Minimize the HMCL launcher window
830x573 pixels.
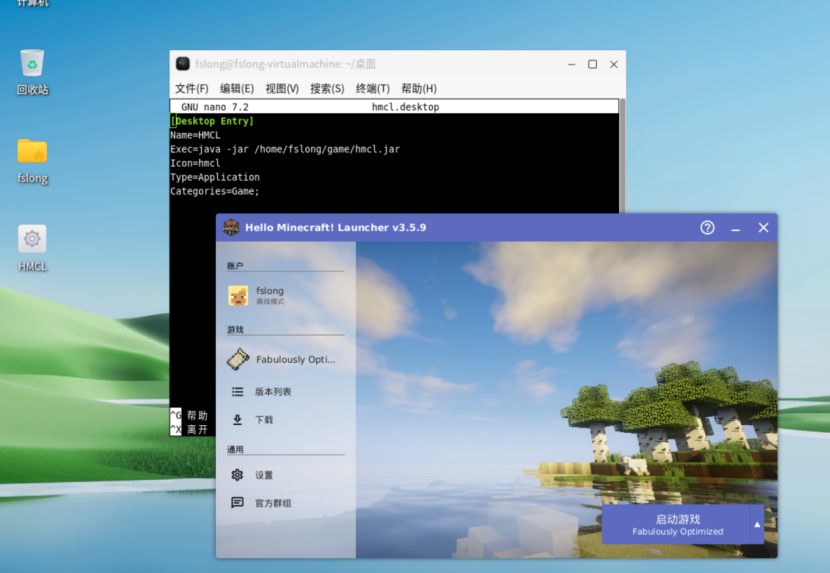735,228
